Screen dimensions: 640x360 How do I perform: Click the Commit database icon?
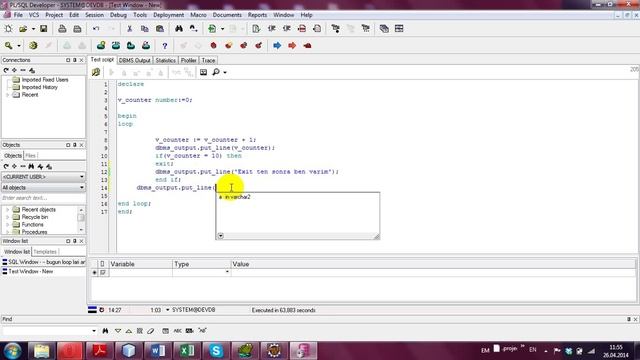[x=101, y=45]
